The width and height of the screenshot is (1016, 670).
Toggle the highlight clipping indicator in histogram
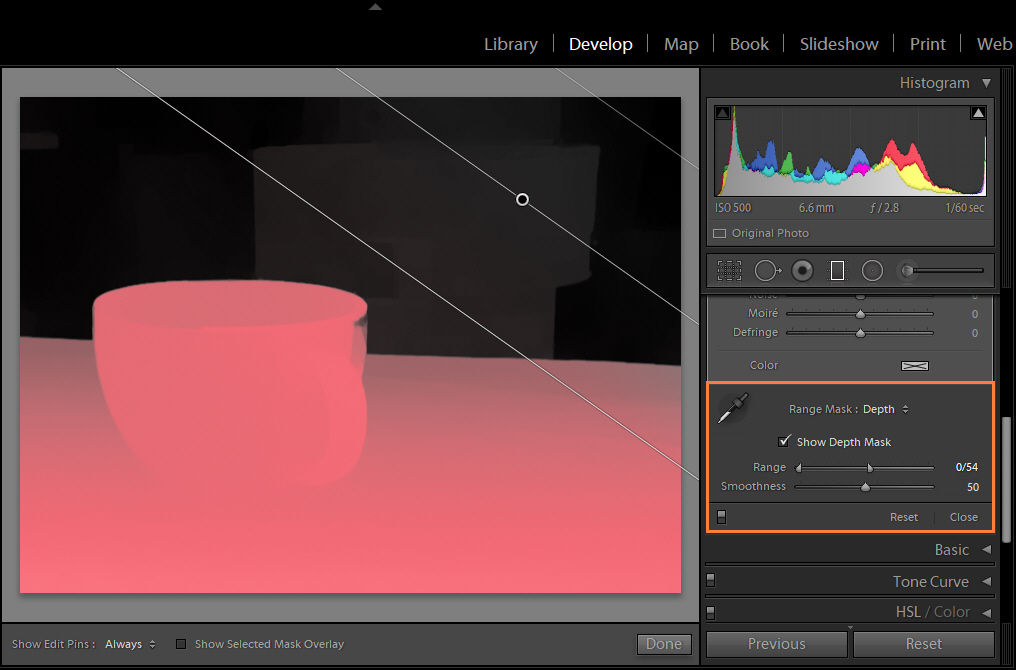coord(979,114)
